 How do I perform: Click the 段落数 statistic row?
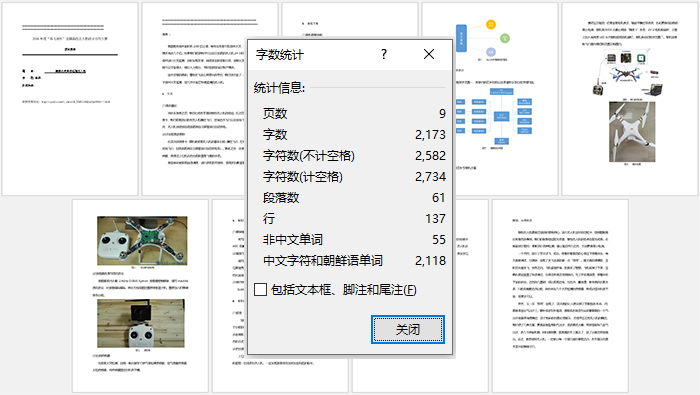coord(354,197)
